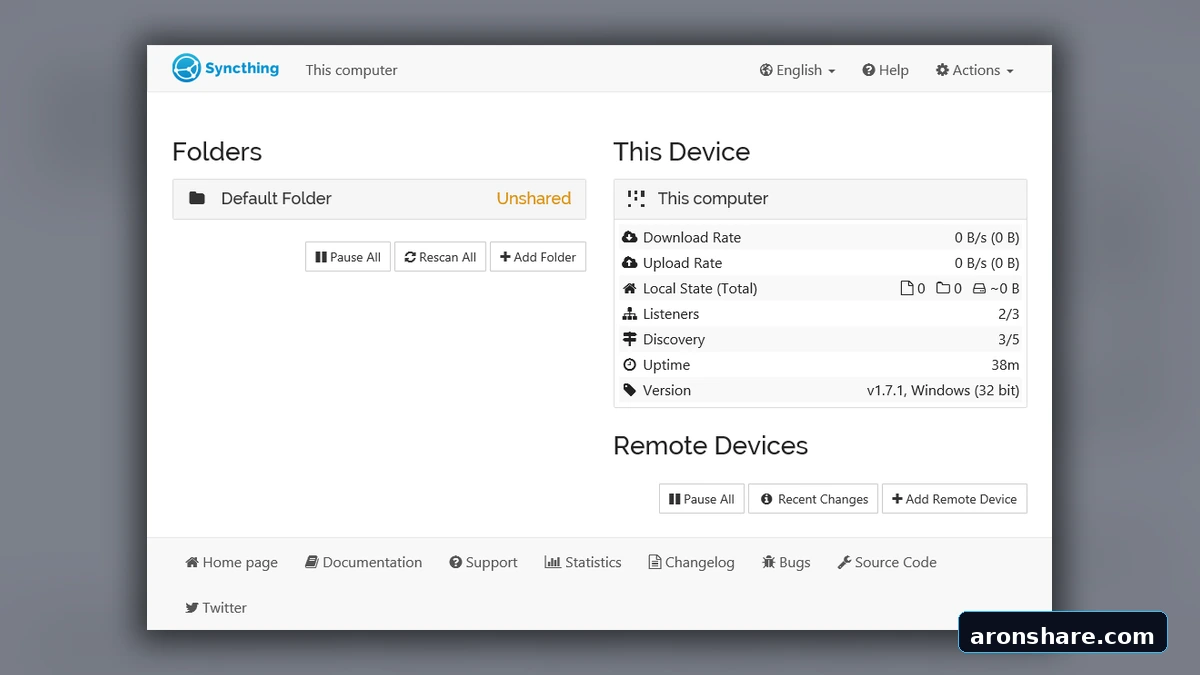Click the This computer device identicon
The width and height of the screenshot is (1200, 675).
tap(636, 198)
